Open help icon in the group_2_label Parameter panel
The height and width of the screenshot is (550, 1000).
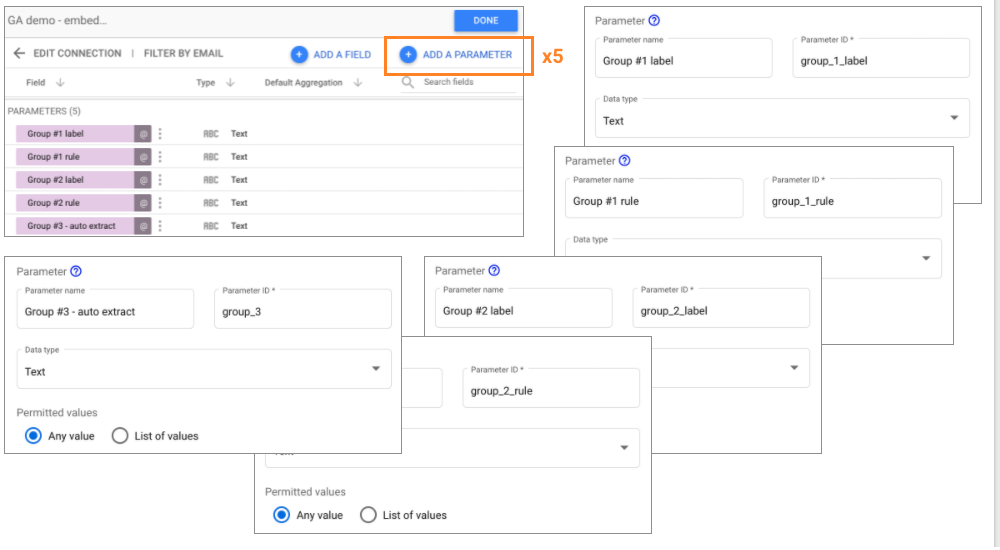point(494,271)
